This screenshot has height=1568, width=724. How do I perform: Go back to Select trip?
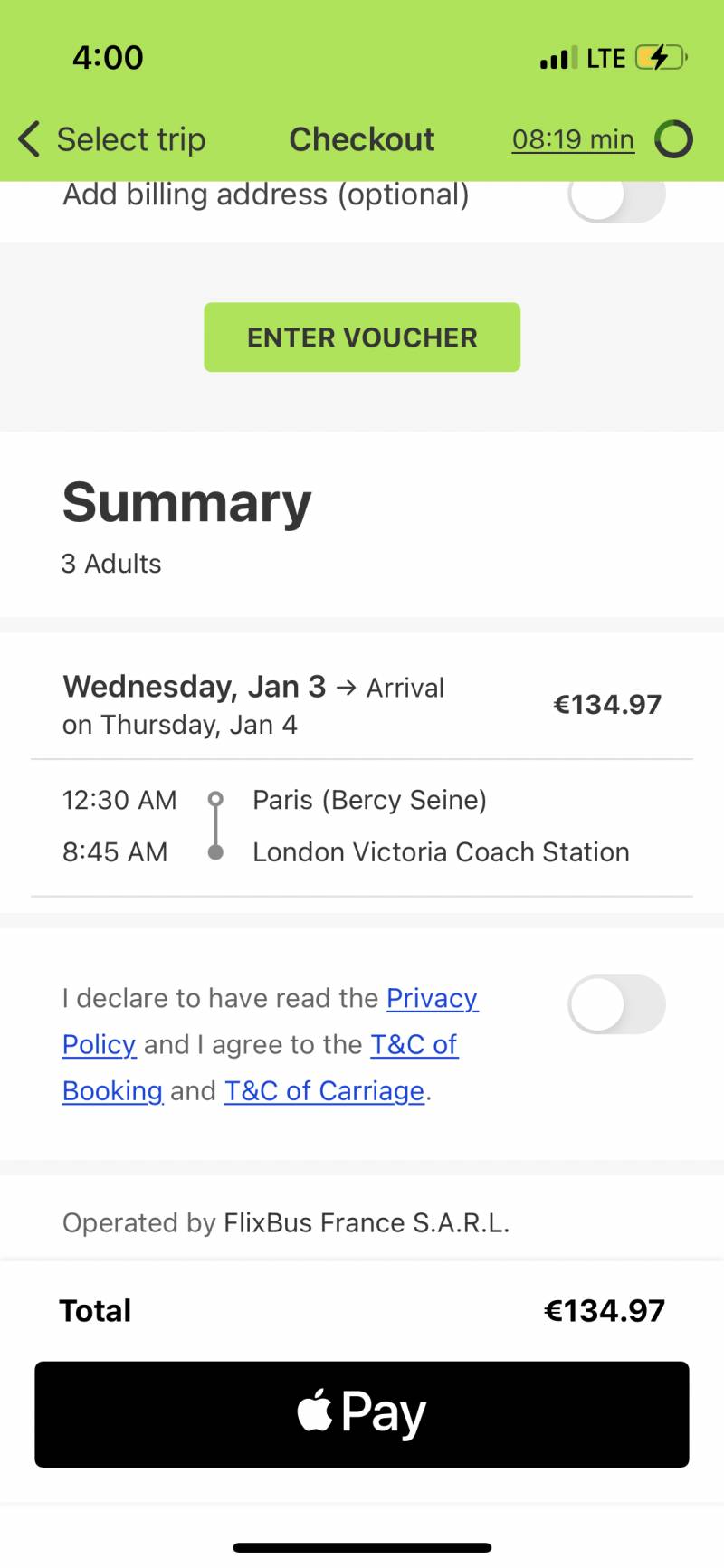pyautogui.click(x=130, y=139)
